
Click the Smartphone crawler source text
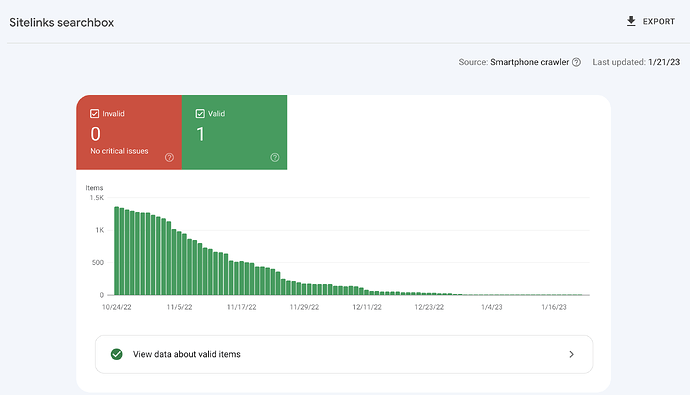click(x=529, y=62)
